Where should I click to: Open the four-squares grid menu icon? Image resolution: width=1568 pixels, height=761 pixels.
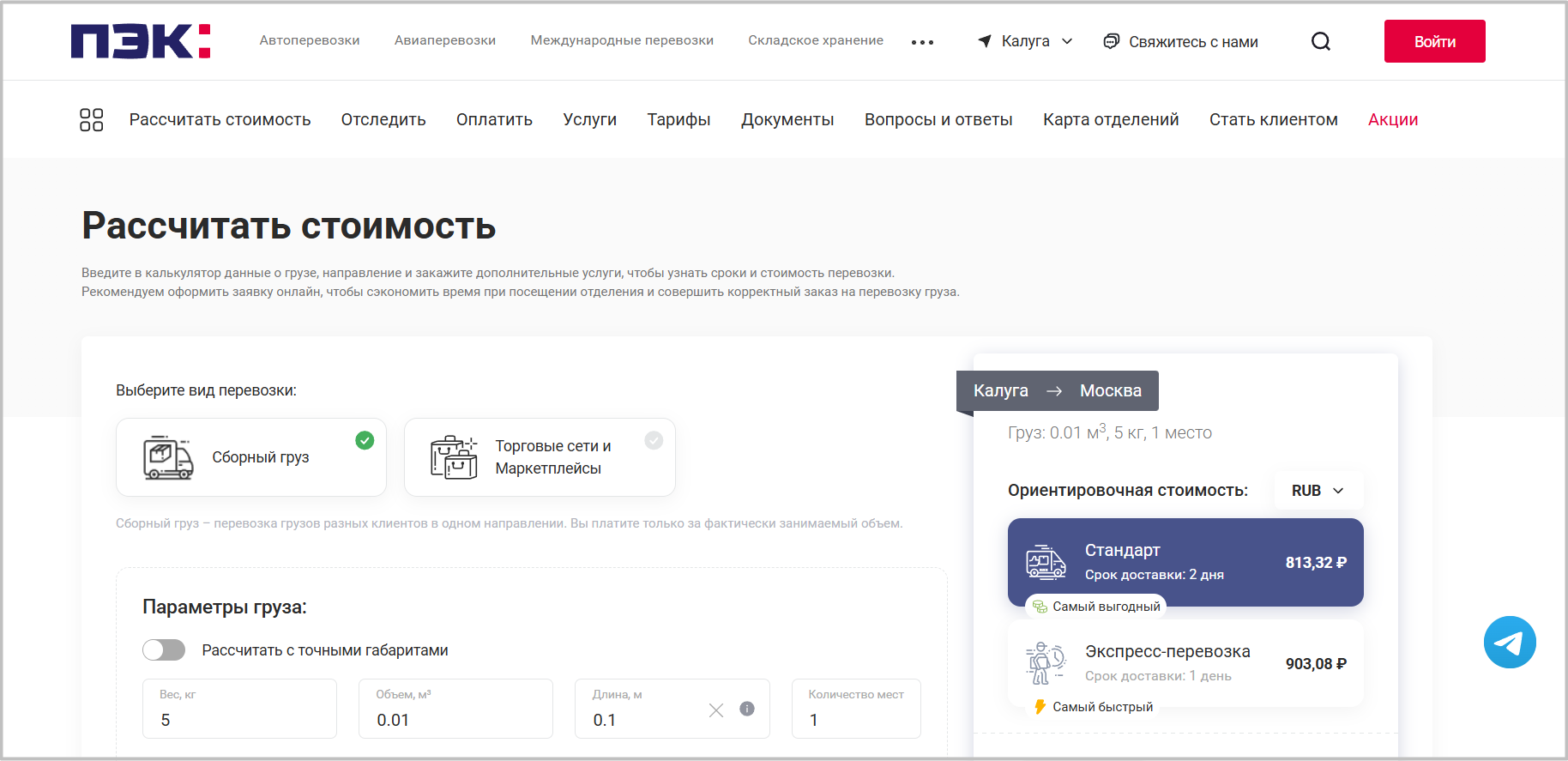point(91,119)
